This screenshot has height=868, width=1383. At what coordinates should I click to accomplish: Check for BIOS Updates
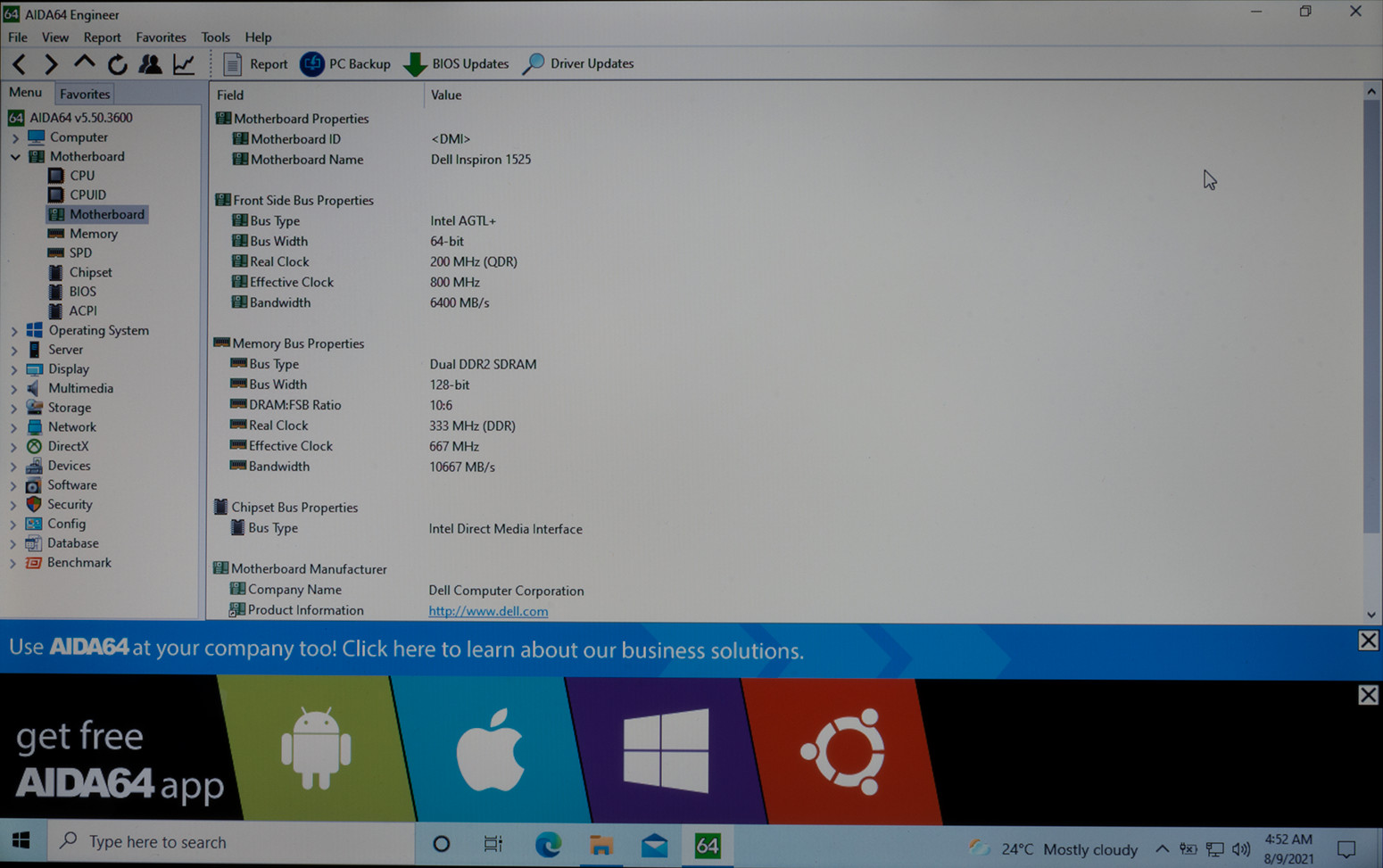(x=457, y=64)
